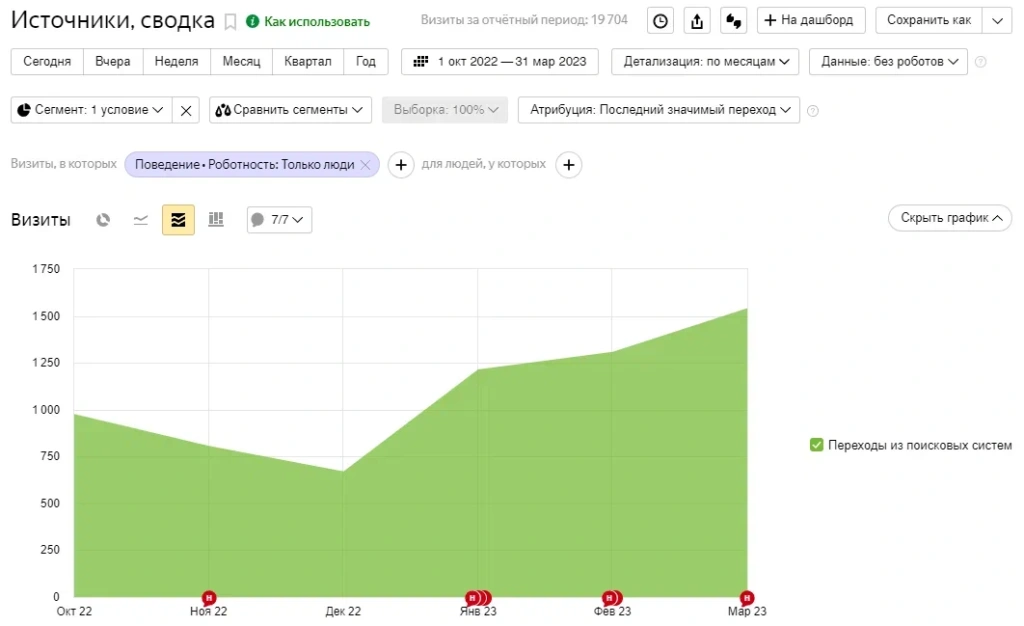1024x626 pixels.
Task: Select the stacked area chart icon
Action: tap(178, 220)
